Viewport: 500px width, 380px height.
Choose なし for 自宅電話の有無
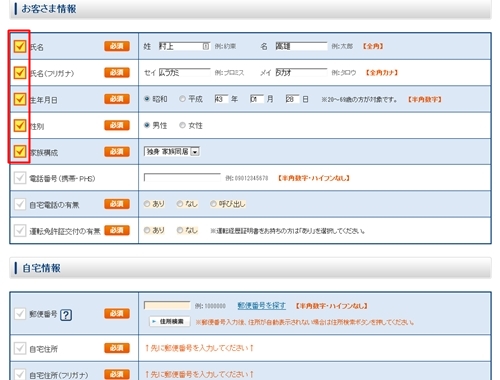(180, 204)
